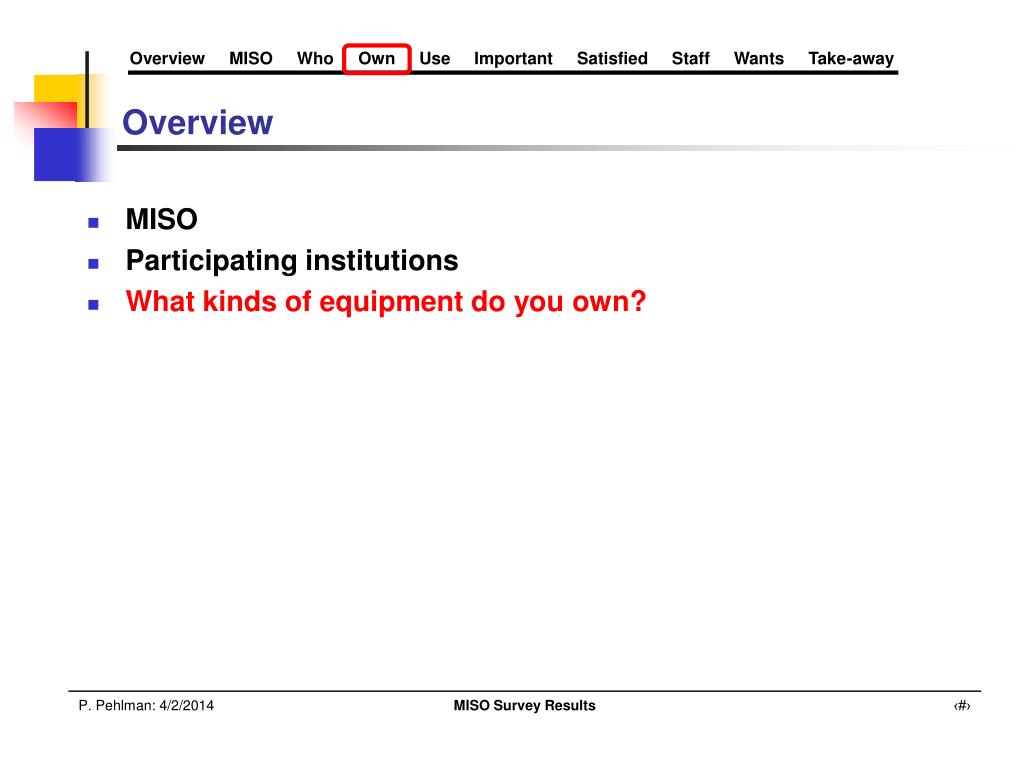This screenshot has height=768, width=1024.
Task: Click the slide number placeholder in footer
Action: 962,706
